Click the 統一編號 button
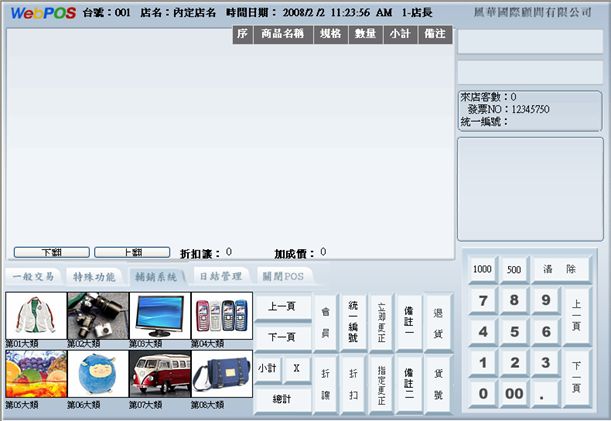Viewport: 611px width, 421px height. (x=353, y=322)
